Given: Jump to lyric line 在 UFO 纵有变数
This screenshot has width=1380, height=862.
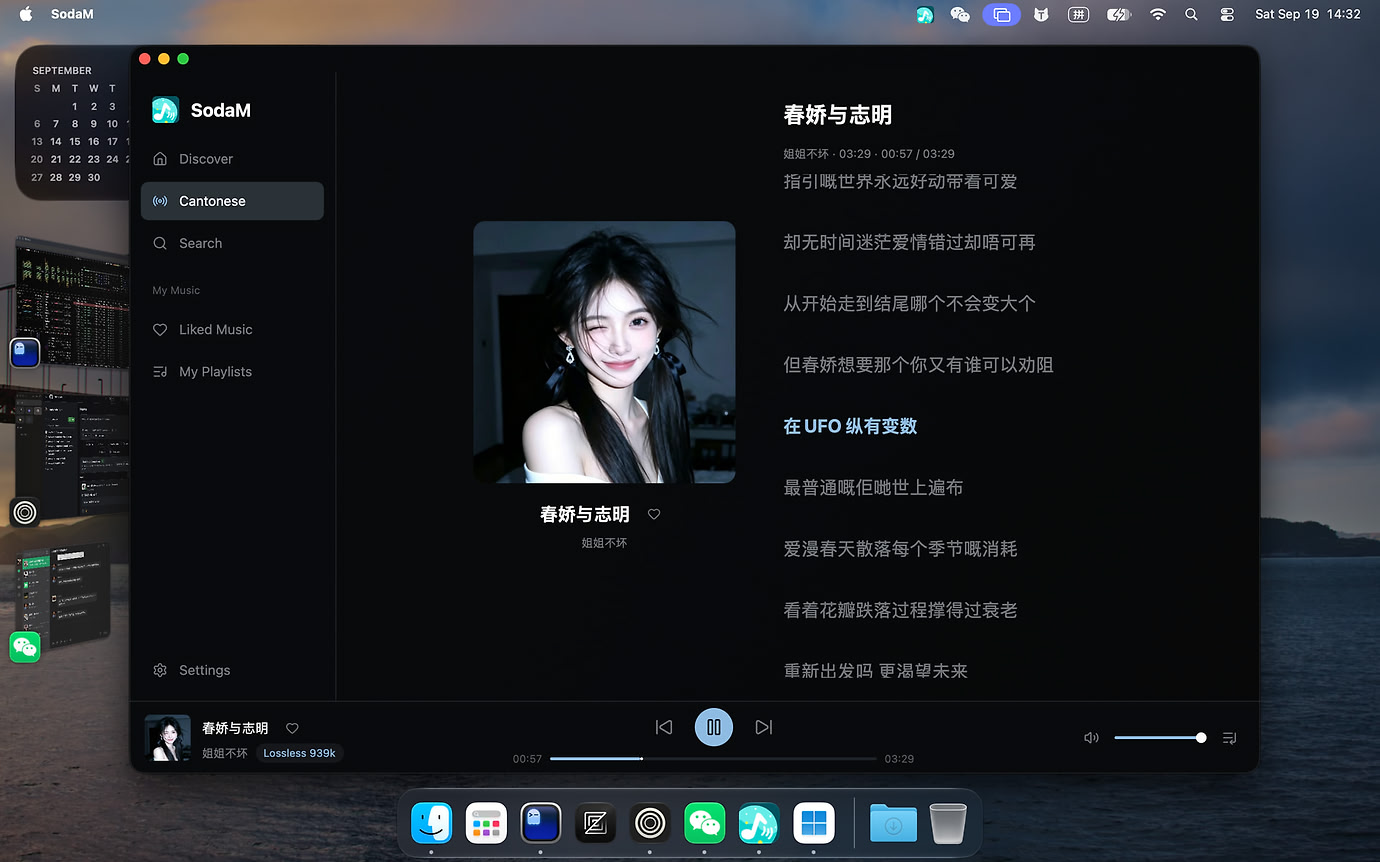Looking at the screenshot, I should [850, 426].
